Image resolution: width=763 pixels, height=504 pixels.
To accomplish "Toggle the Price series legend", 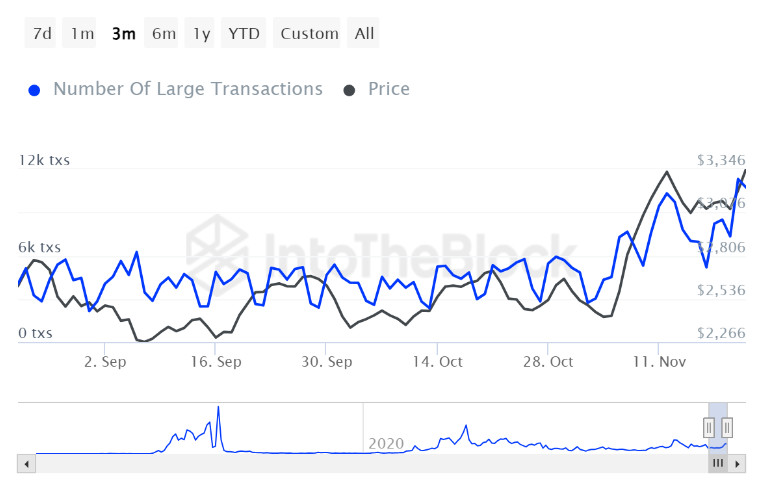I will [389, 89].
